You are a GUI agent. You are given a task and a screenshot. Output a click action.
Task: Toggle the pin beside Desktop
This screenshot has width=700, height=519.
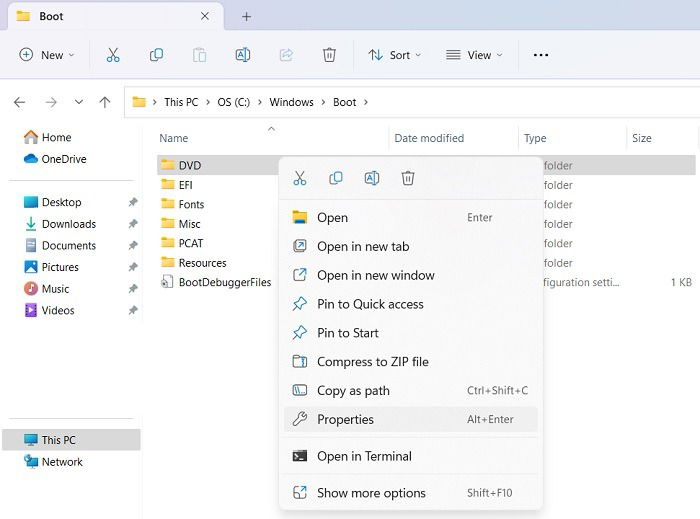click(x=133, y=202)
